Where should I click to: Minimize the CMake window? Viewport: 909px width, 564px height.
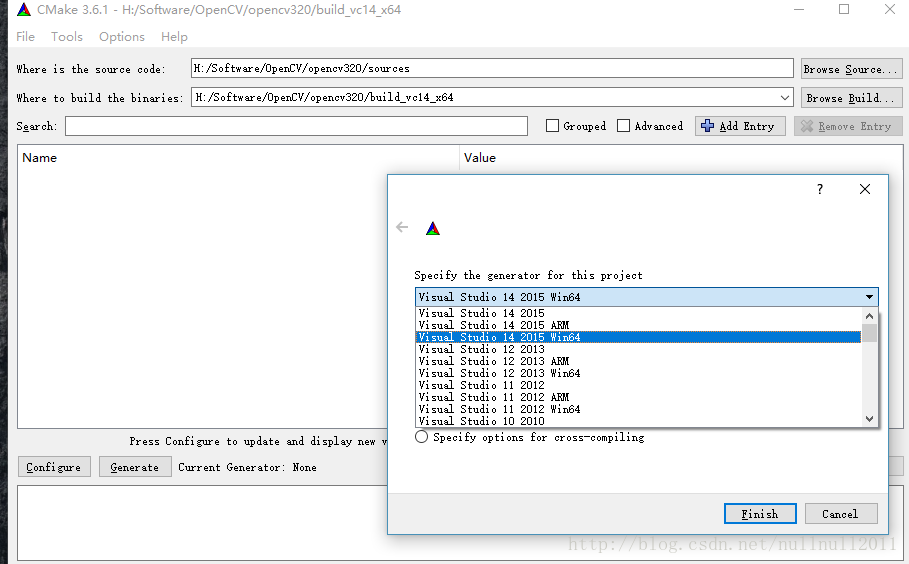click(x=799, y=10)
